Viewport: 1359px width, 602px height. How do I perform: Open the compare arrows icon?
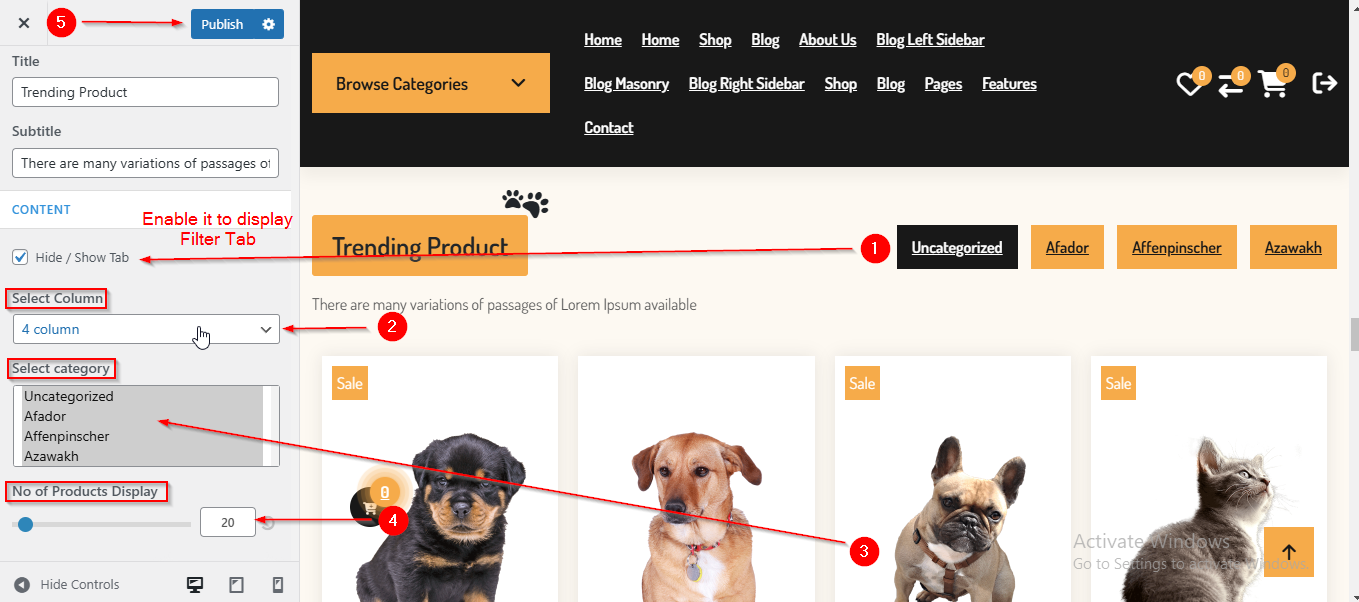click(1230, 84)
